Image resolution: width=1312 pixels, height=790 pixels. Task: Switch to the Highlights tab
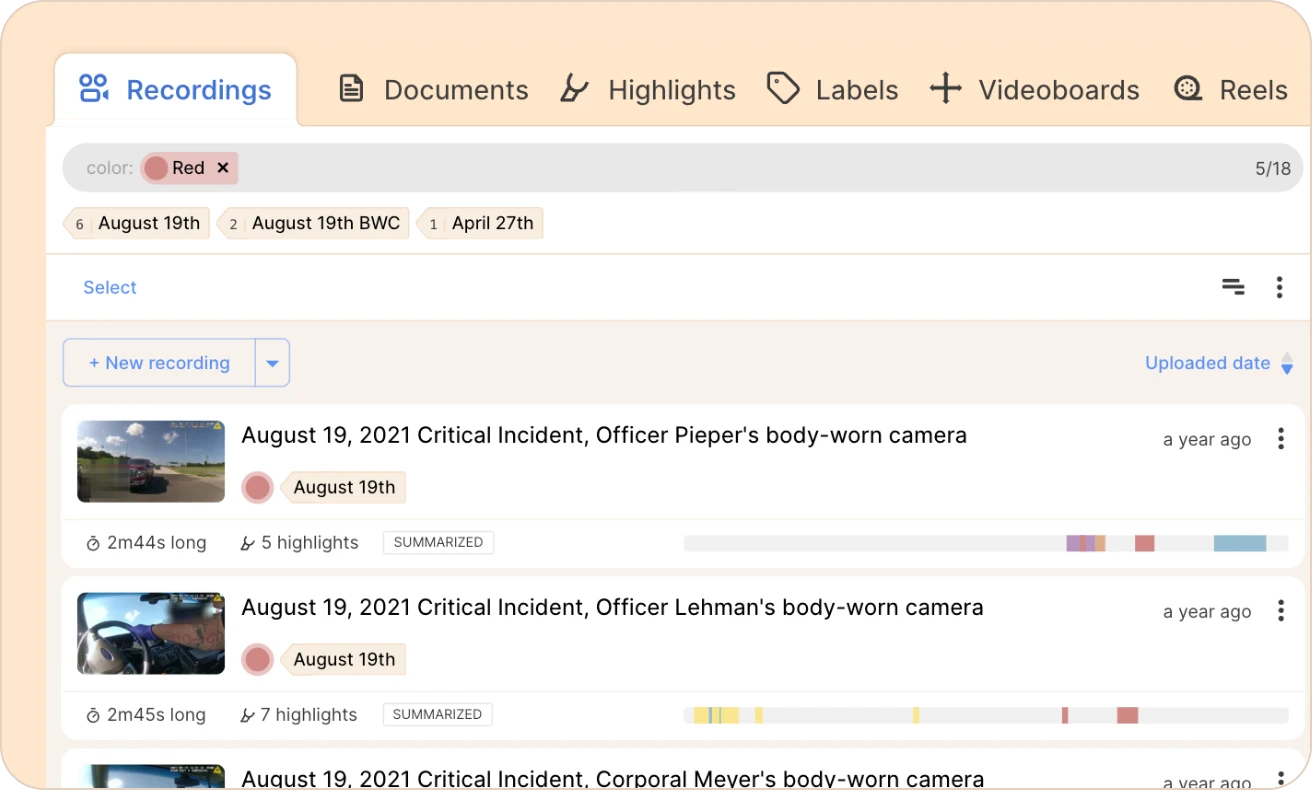pyautogui.click(x=647, y=90)
